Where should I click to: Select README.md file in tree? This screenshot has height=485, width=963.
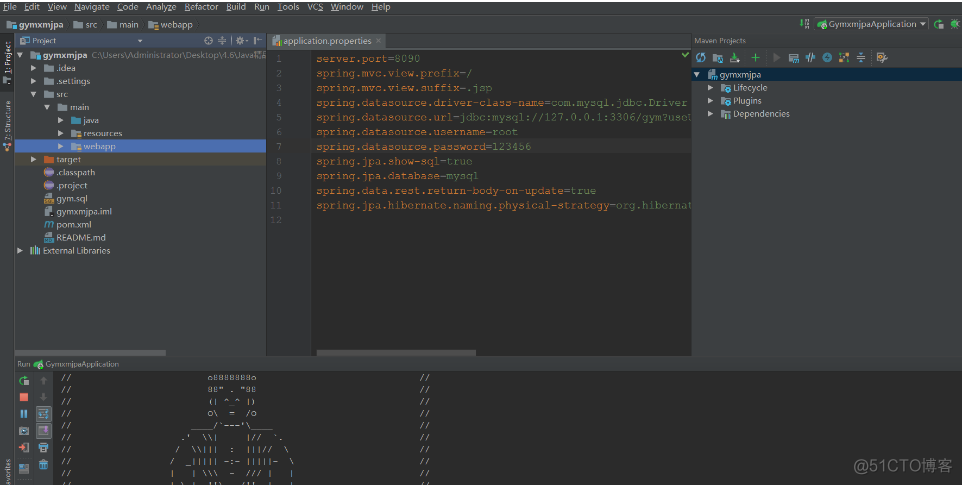pos(74,238)
